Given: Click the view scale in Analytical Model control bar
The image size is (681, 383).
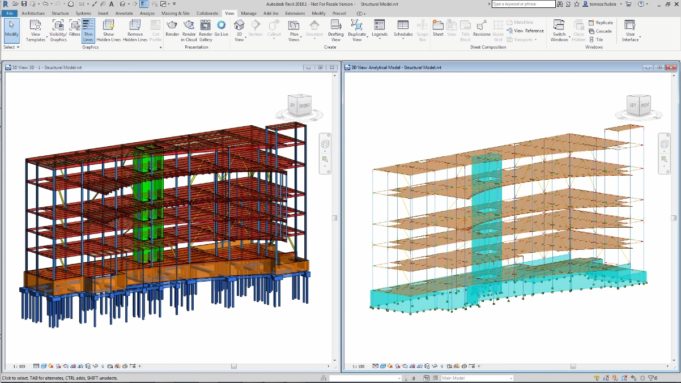Looking at the screenshot, I should (x=358, y=366).
